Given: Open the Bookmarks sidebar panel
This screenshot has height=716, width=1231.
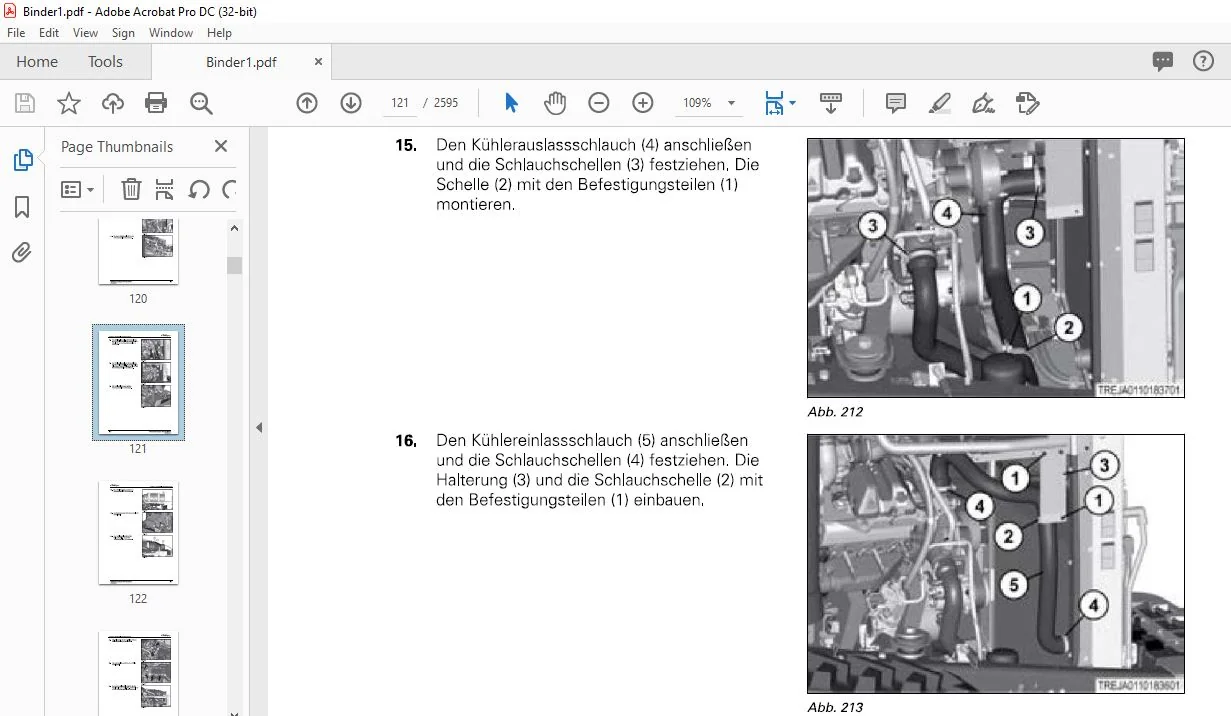Looking at the screenshot, I should (x=22, y=207).
